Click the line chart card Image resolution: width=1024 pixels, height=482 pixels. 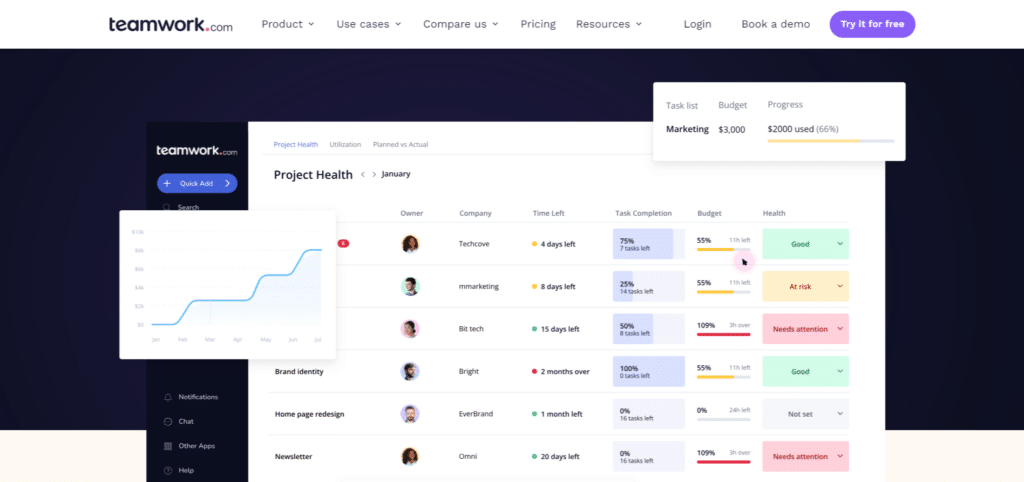coord(227,285)
